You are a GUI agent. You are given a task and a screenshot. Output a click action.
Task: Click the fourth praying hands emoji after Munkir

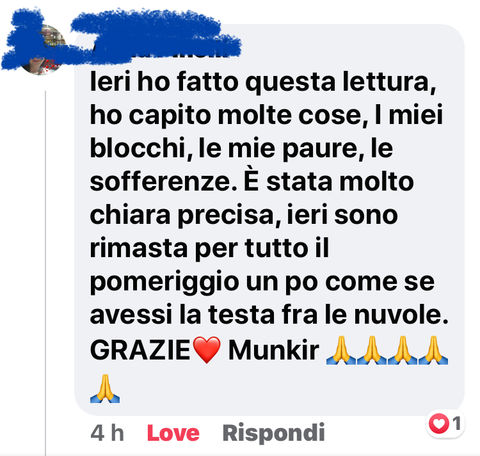tap(433, 350)
